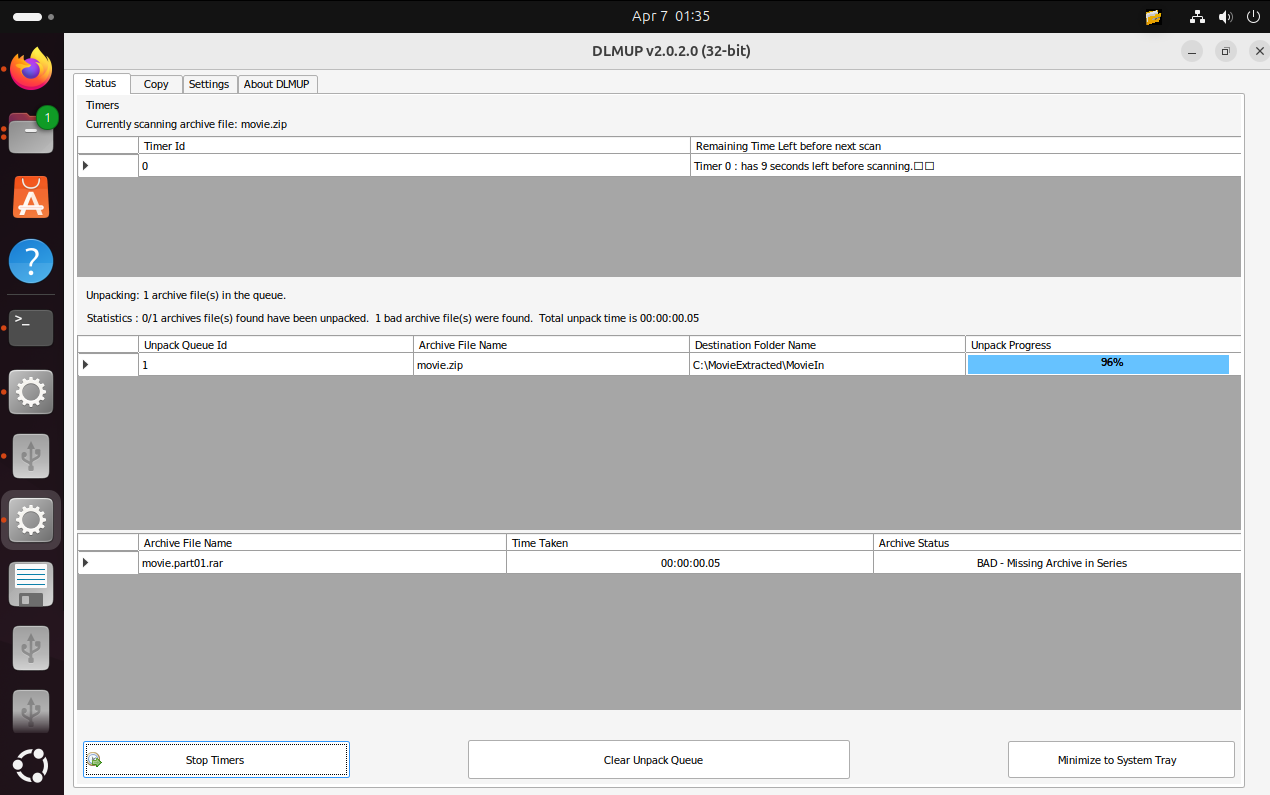Image resolution: width=1270 pixels, height=795 pixels.
Task: Select row arrow for Unpack Queue 1
Action: pos(86,365)
